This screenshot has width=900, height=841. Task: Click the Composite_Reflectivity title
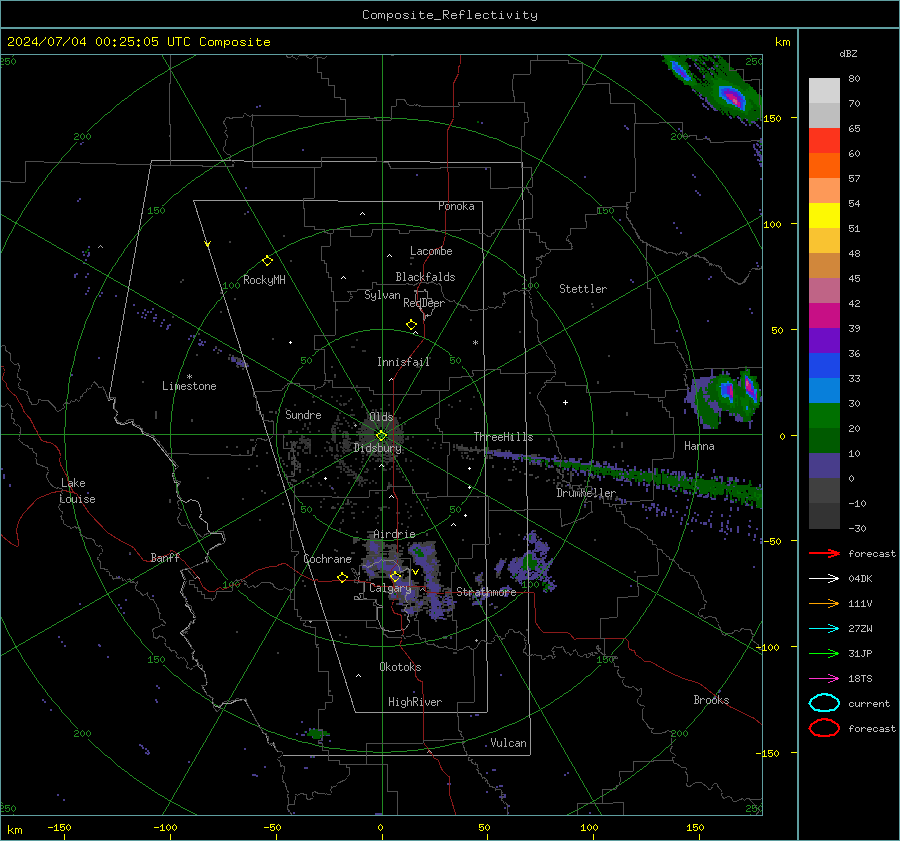(450, 15)
